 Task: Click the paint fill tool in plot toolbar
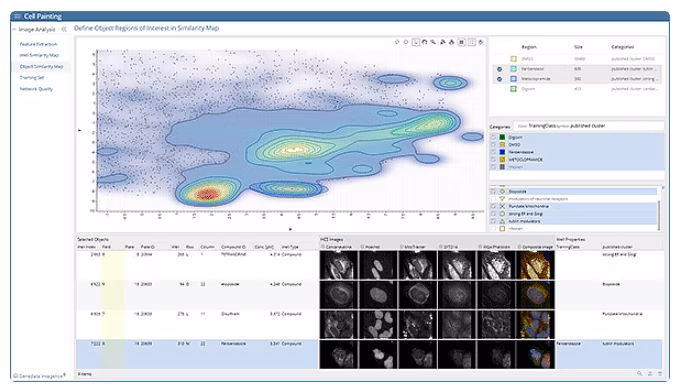point(443,42)
